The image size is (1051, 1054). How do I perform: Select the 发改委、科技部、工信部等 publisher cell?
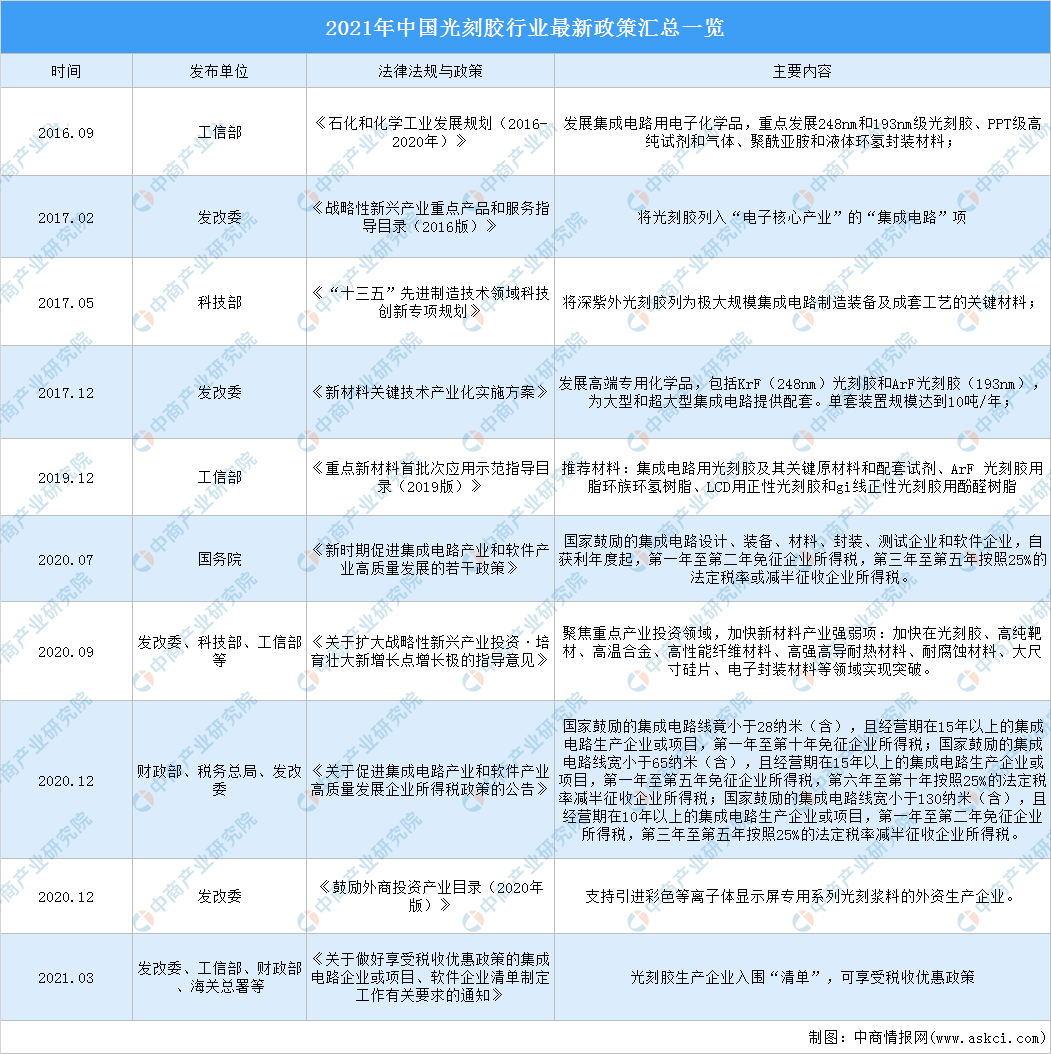(219, 652)
